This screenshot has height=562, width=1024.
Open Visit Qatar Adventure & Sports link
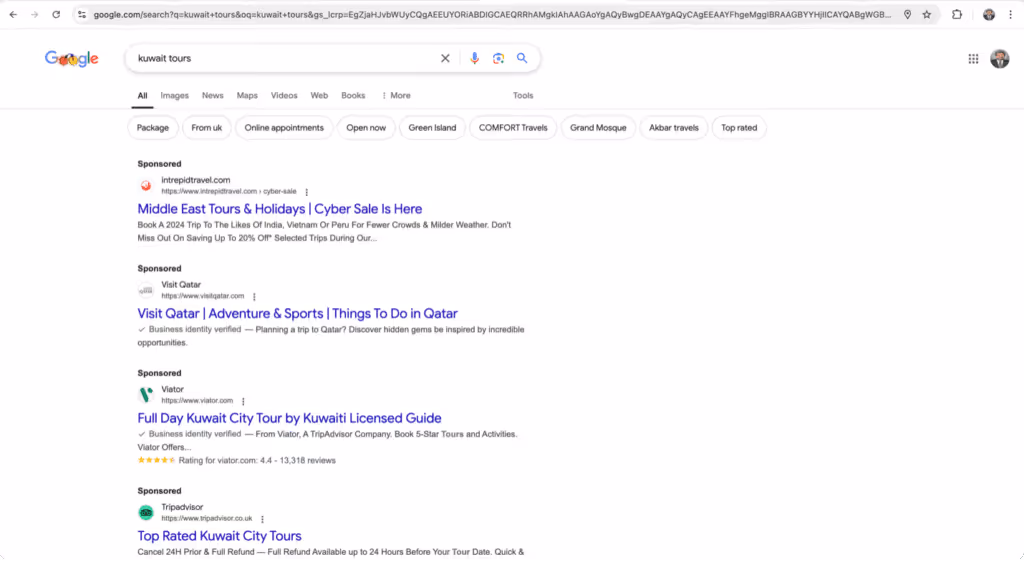(x=297, y=313)
